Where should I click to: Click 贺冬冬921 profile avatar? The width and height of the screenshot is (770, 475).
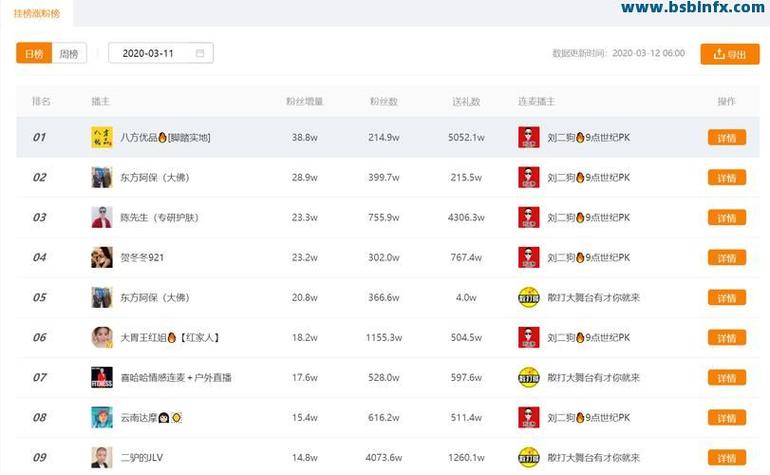[x=101, y=257]
